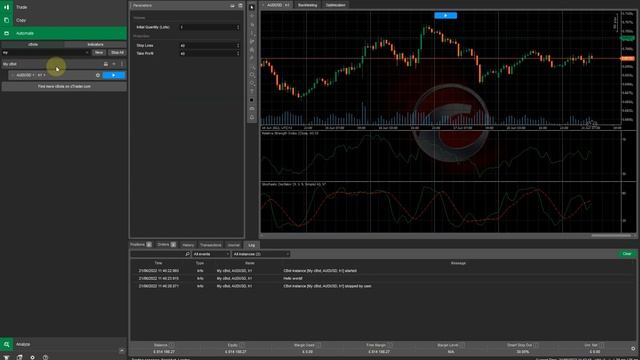Click Find more cBots on cTrader.com
The width and height of the screenshot is (640, 360).
pyautogui.click(x=64, y=87)
